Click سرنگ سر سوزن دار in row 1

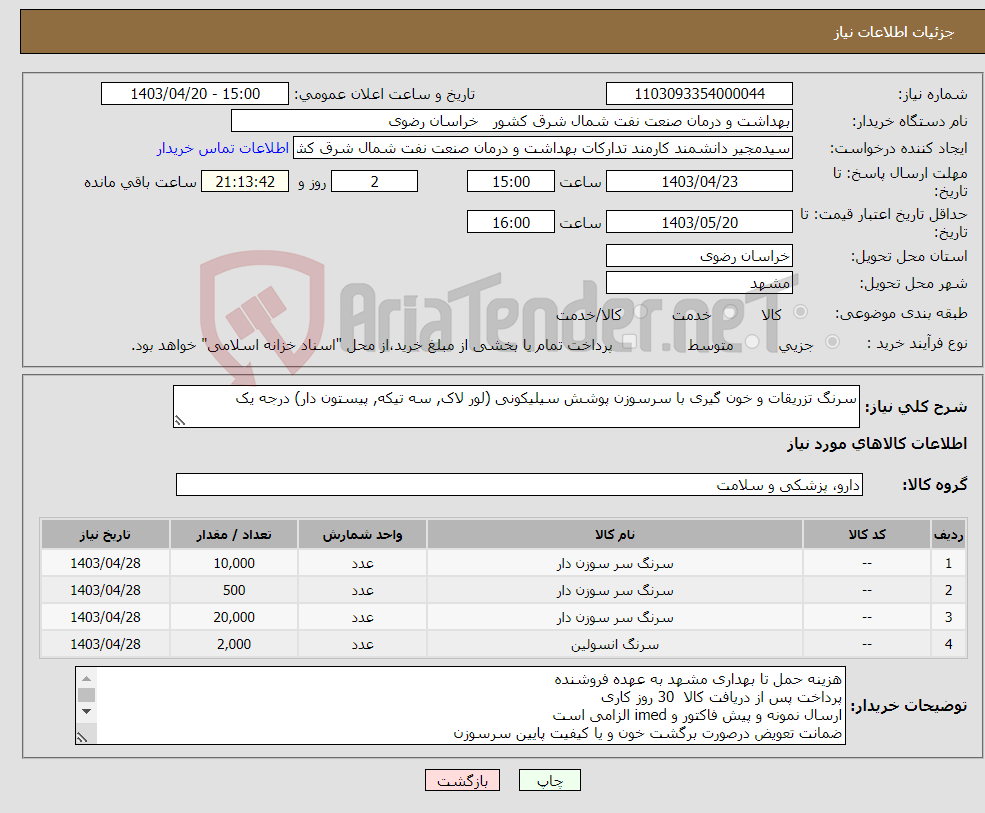pos(615,564)
